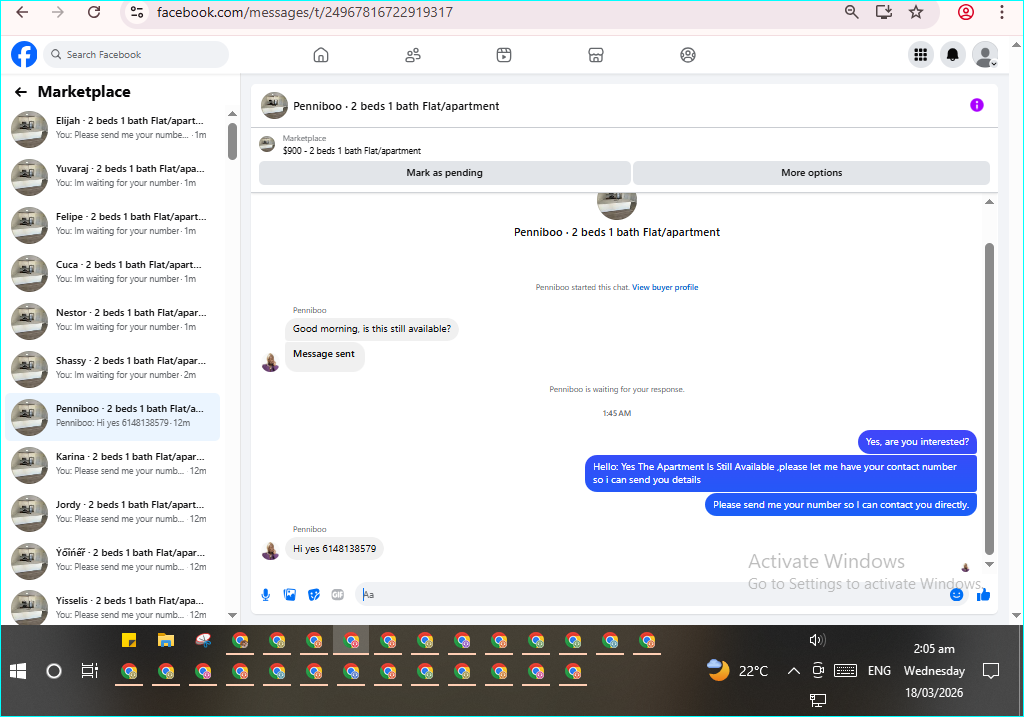Click the install app icon in address bar
The width and height of the screenshot is (1024, 717).
pos(884,12)
